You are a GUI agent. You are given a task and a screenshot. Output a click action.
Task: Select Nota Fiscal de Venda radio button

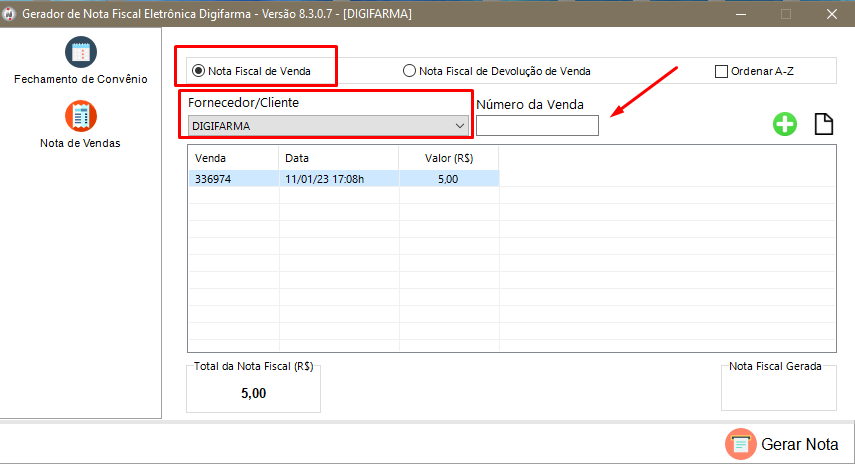[x=198, y=71]
